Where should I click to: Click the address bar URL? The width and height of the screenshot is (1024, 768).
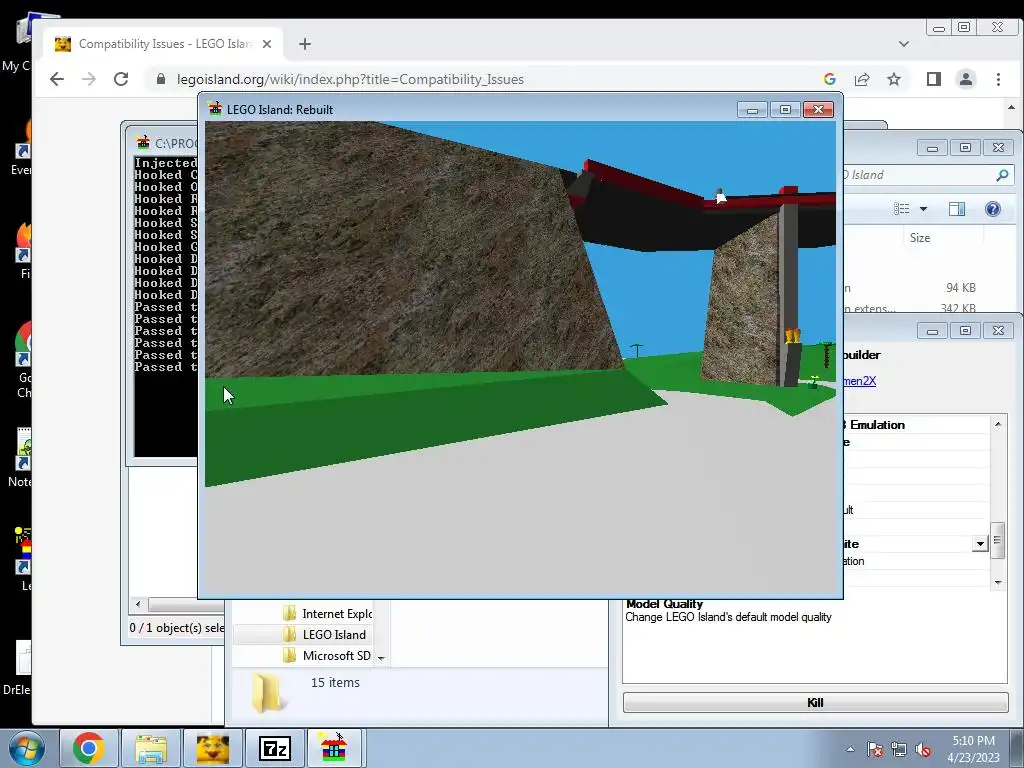click(350, 79)
